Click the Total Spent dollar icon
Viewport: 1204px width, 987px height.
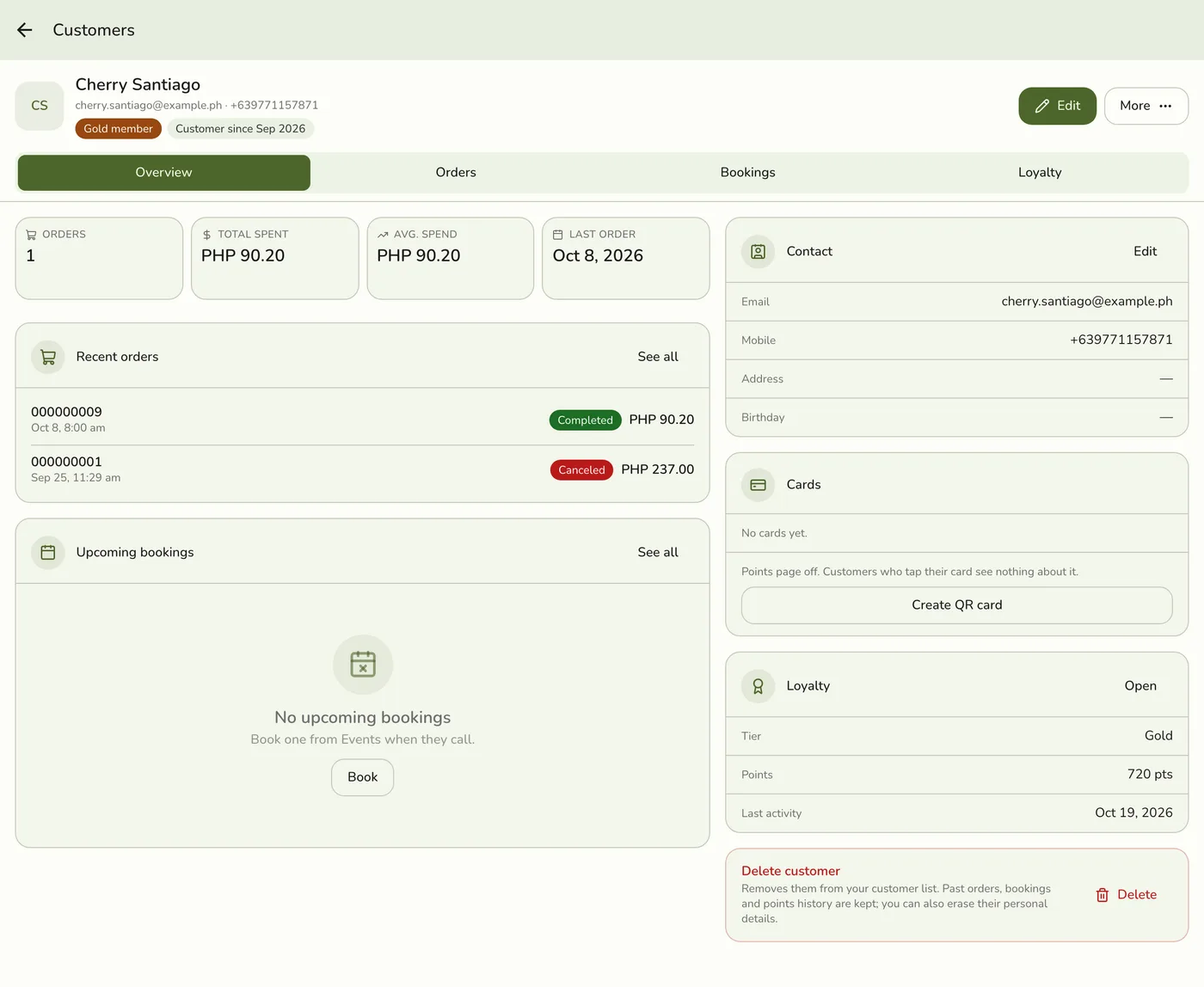[206, 235]
